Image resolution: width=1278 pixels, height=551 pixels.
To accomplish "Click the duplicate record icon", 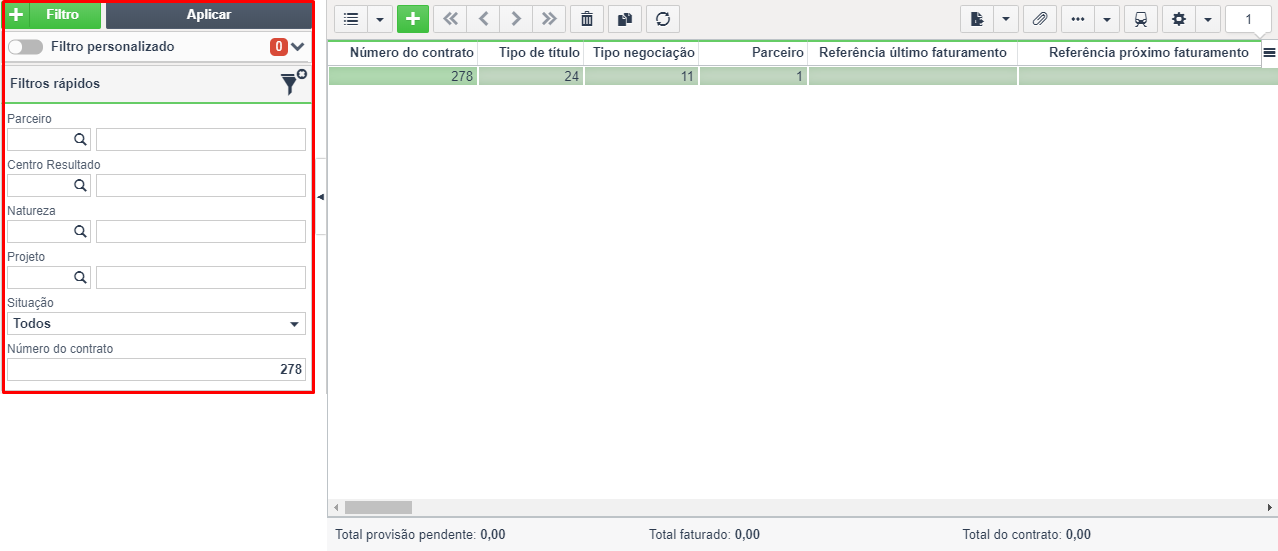I will coord(625,19).
